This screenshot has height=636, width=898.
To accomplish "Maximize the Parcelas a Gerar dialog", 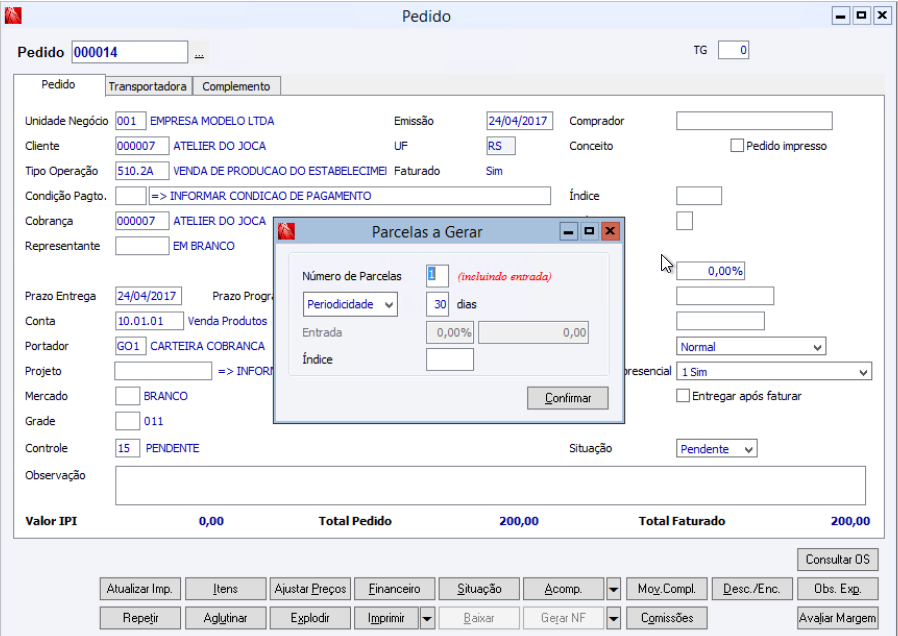I will click(x=589, y=231).
